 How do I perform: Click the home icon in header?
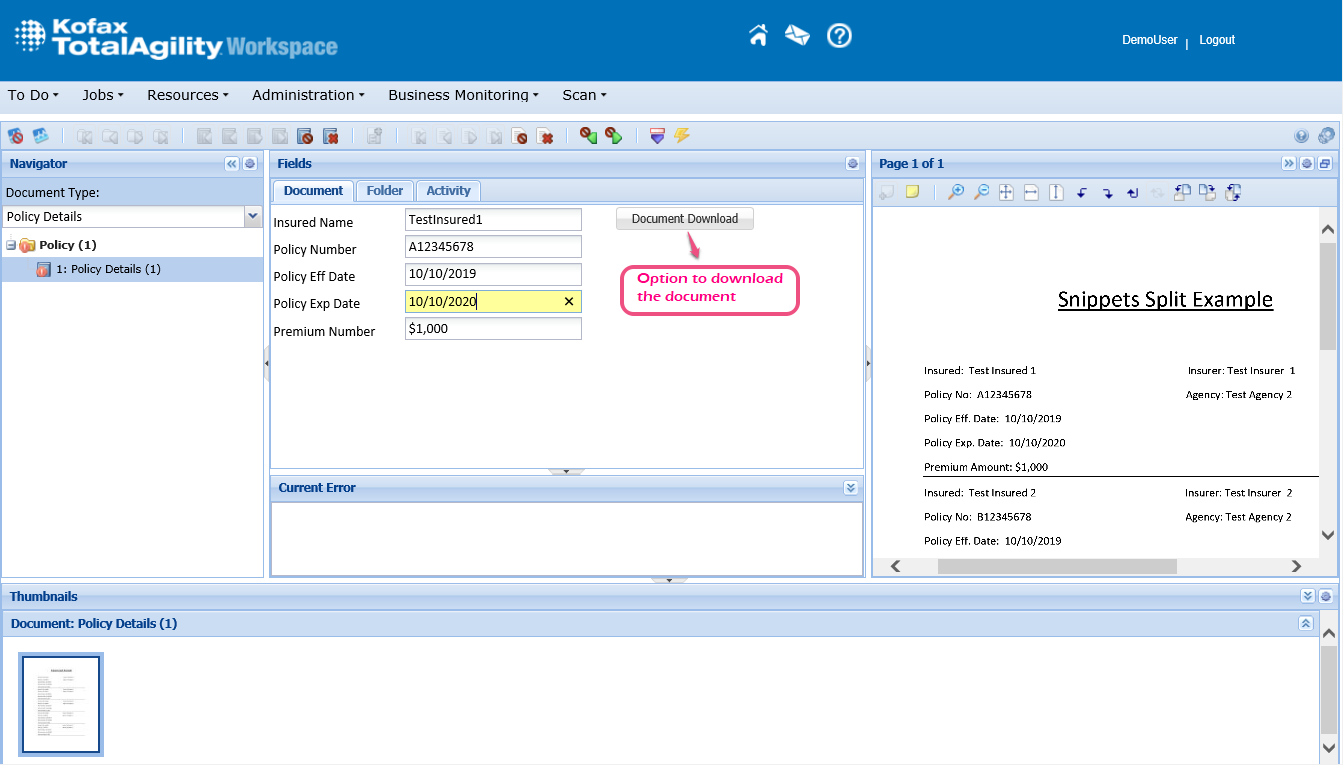758,36
